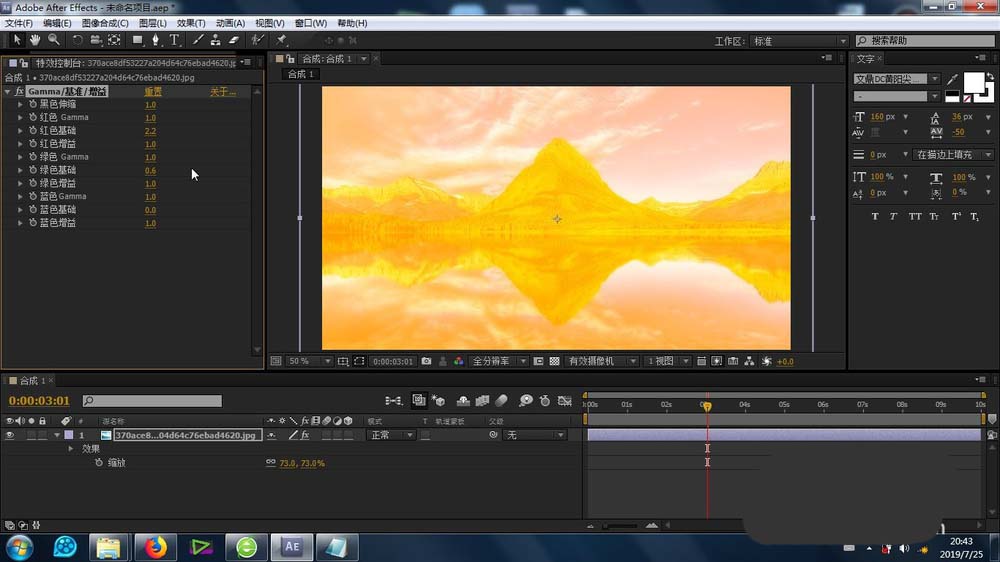The width and height of the screenshot is (1000, 562).
Task: Open the 效果(T) menu
Action: pyautogui.click(x=191, y=23)
